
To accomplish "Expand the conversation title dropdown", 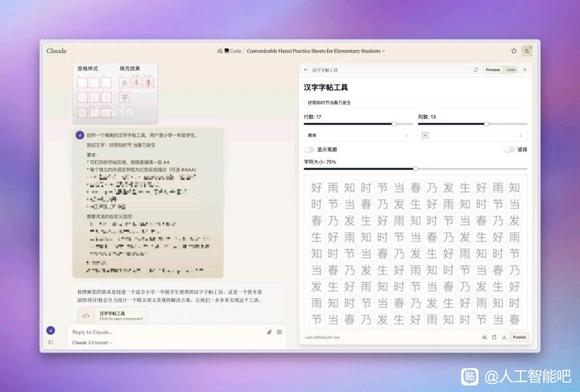I will (384, 51).
